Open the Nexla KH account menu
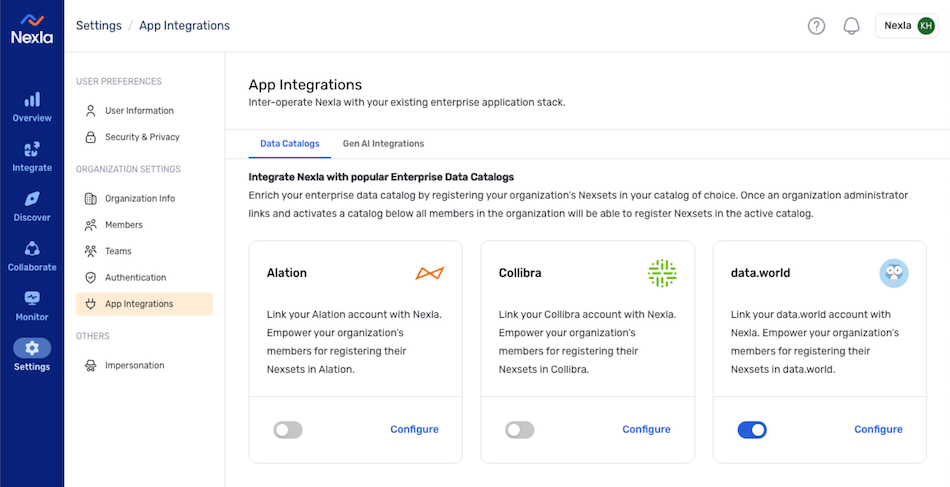950x487 pixels. (x=906, y=26)
